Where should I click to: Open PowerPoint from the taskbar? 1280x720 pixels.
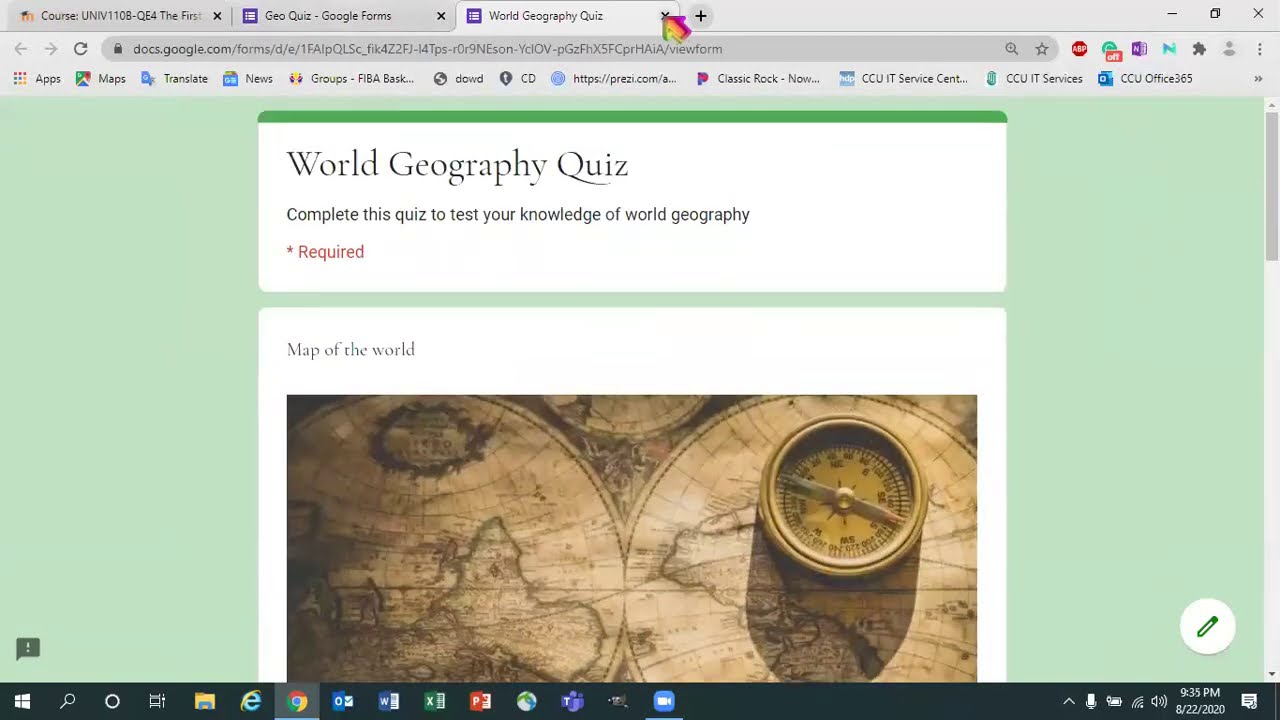pos(481,701)
